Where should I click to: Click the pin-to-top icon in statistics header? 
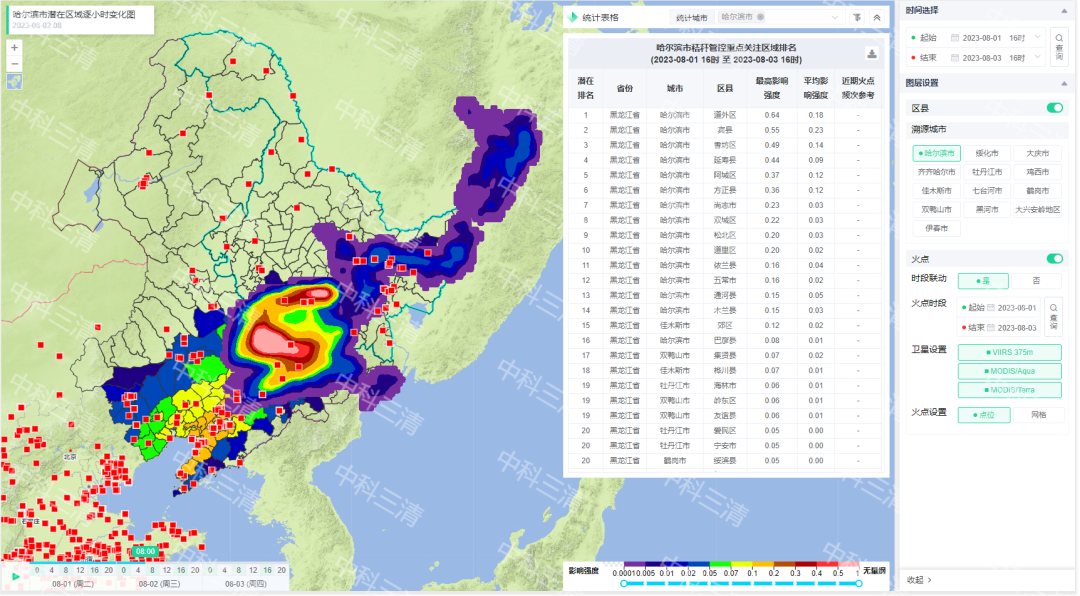pyautogui.click(x=857, y=17)
